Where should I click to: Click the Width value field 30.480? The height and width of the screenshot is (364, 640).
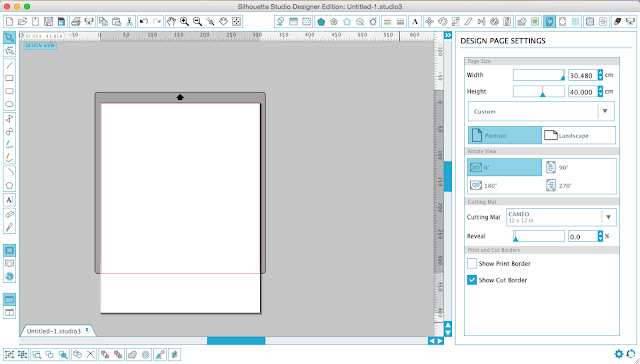pyautogui.click(x=582, y=75)
